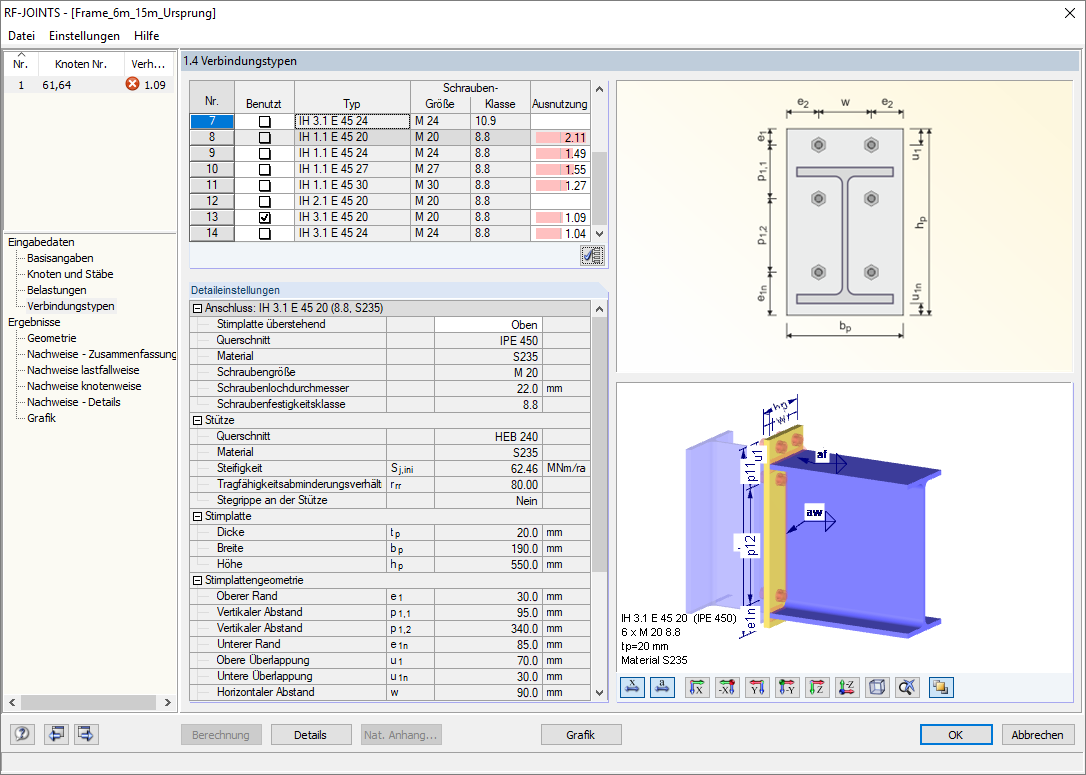
Task: Open the Hilfe menu
Action: point(146,35)
